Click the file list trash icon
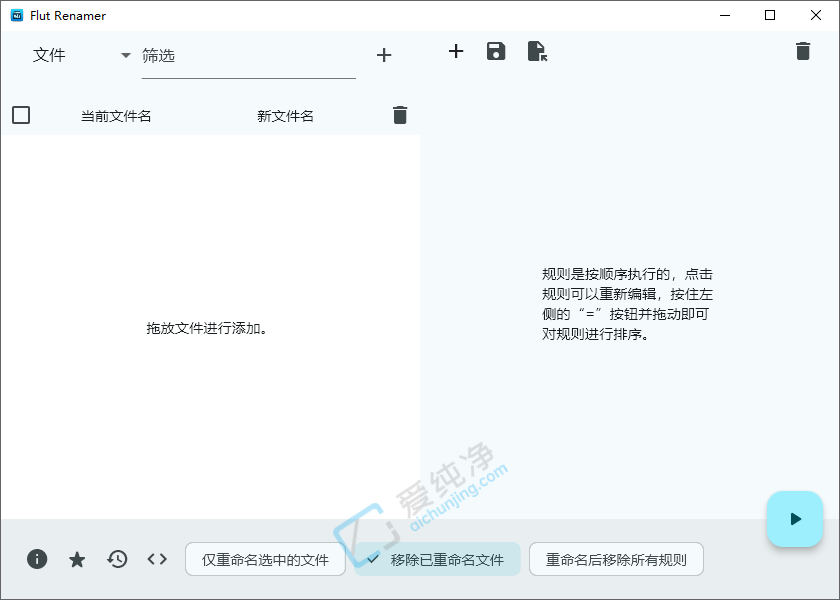This screenshot has width=840, height=600. pos(400,115)
